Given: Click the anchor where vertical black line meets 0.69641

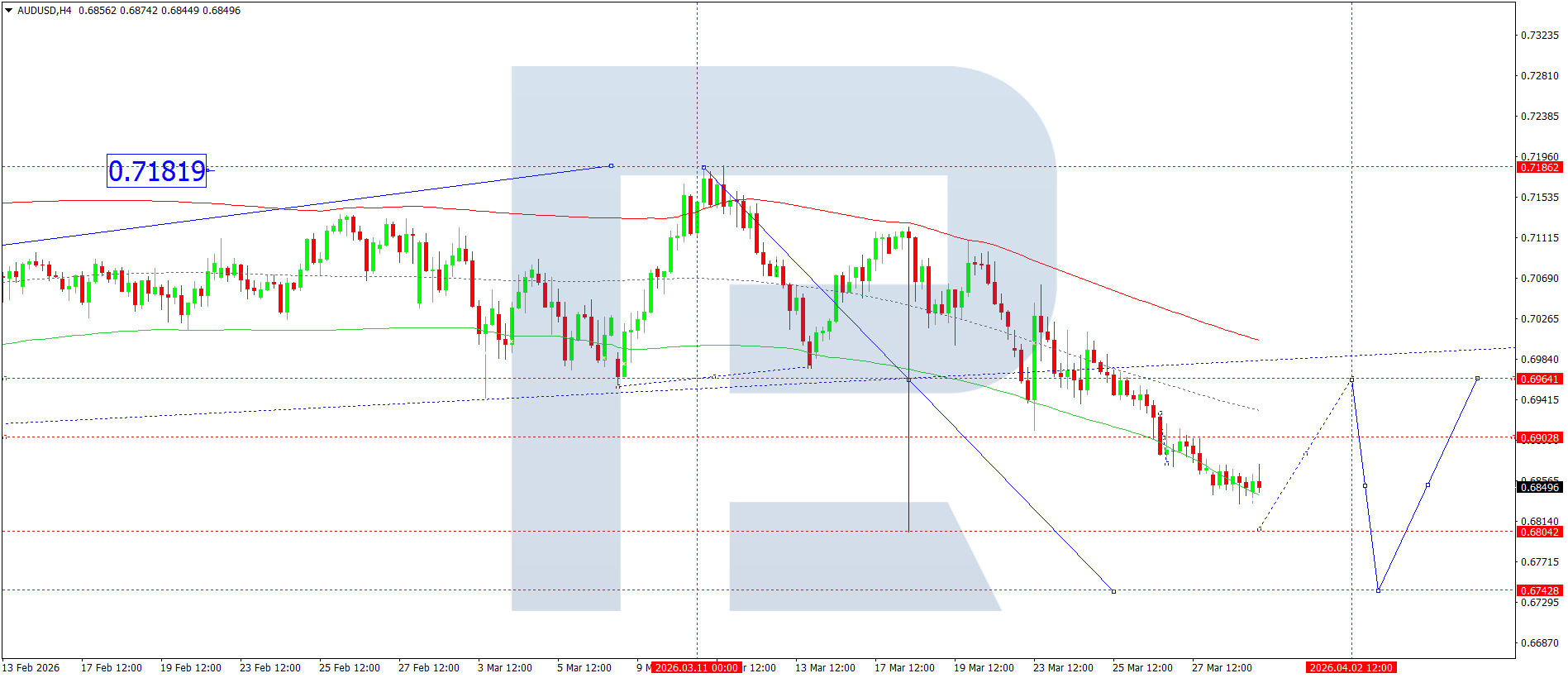Looking at the screenshot, I should tap(908, 380).
